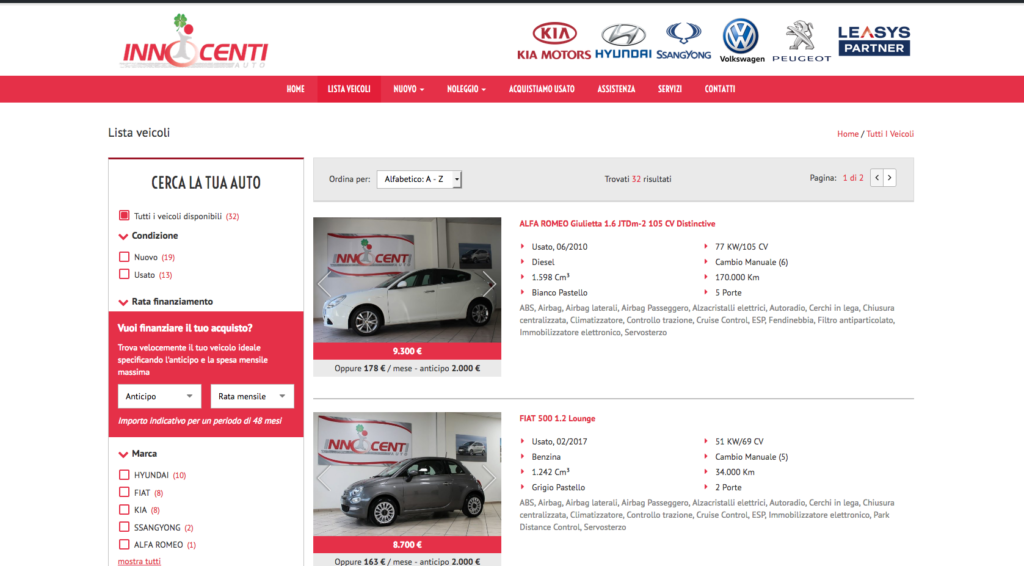Image resolution: width=1024 pixels, height=566 pixels.
Task: Expand the Rata mensile dropdown
Action: (252, 396)
